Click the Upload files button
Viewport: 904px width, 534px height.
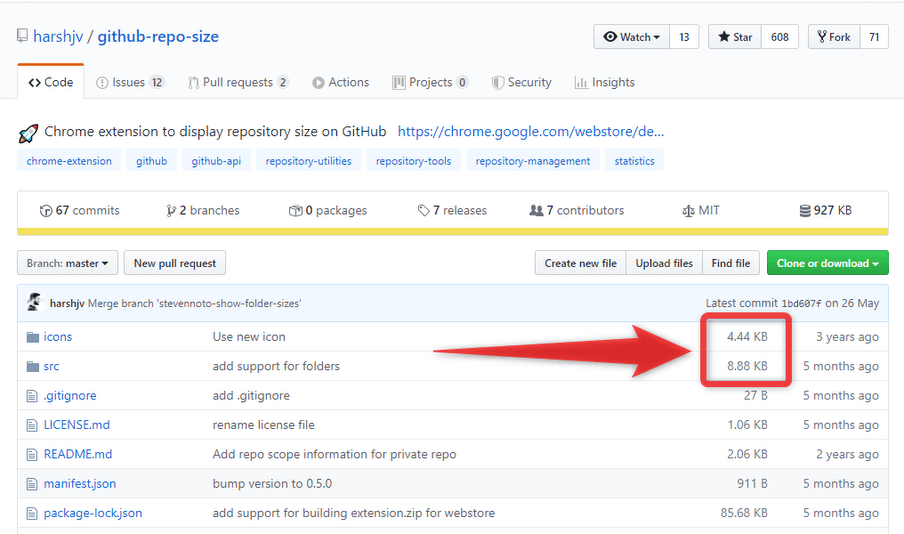coord(664,263)
